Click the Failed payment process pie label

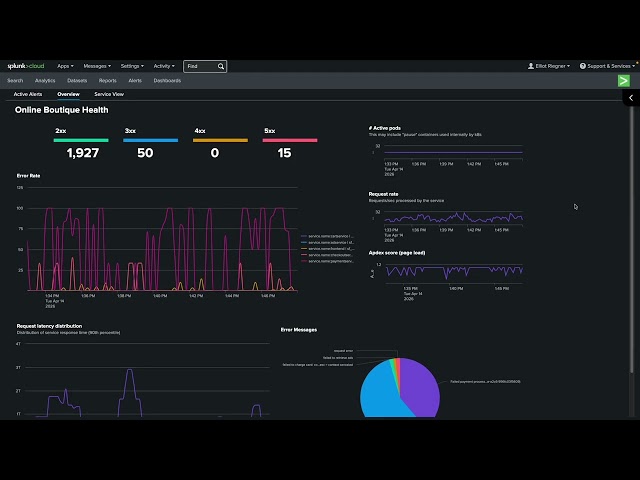pyautogui.click(x=485, y=382)
